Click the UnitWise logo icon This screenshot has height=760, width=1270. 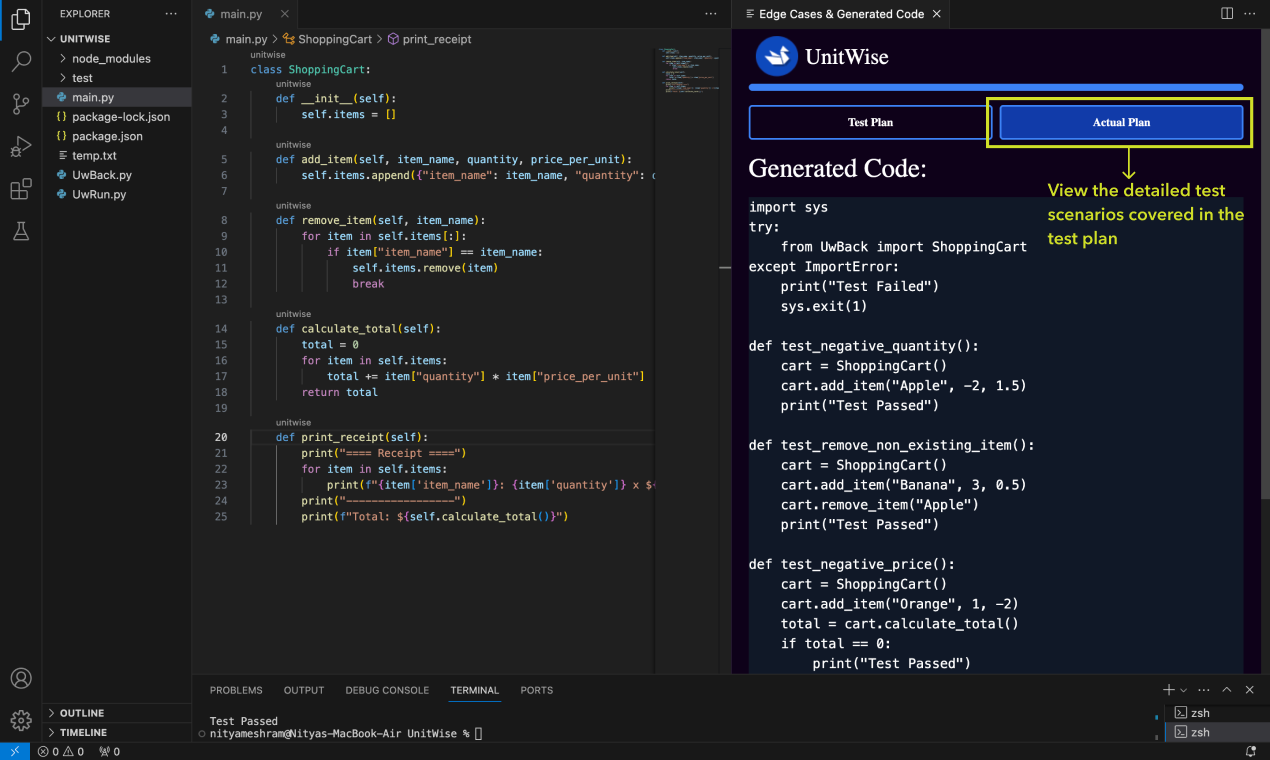coord(777,57)
